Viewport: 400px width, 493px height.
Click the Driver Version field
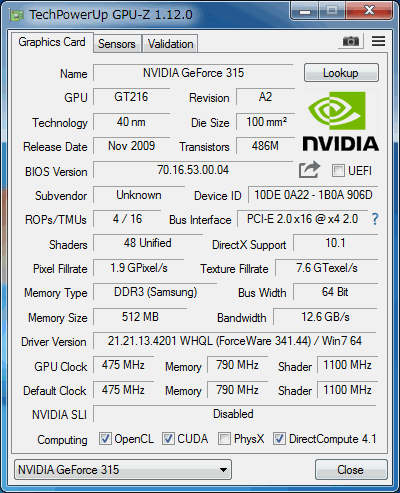tap(235, 341)
